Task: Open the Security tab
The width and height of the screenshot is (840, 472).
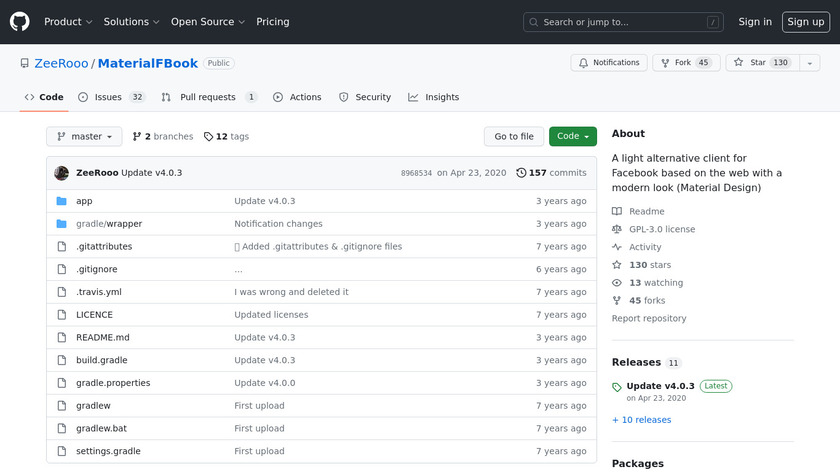Action: click(365, 97)
